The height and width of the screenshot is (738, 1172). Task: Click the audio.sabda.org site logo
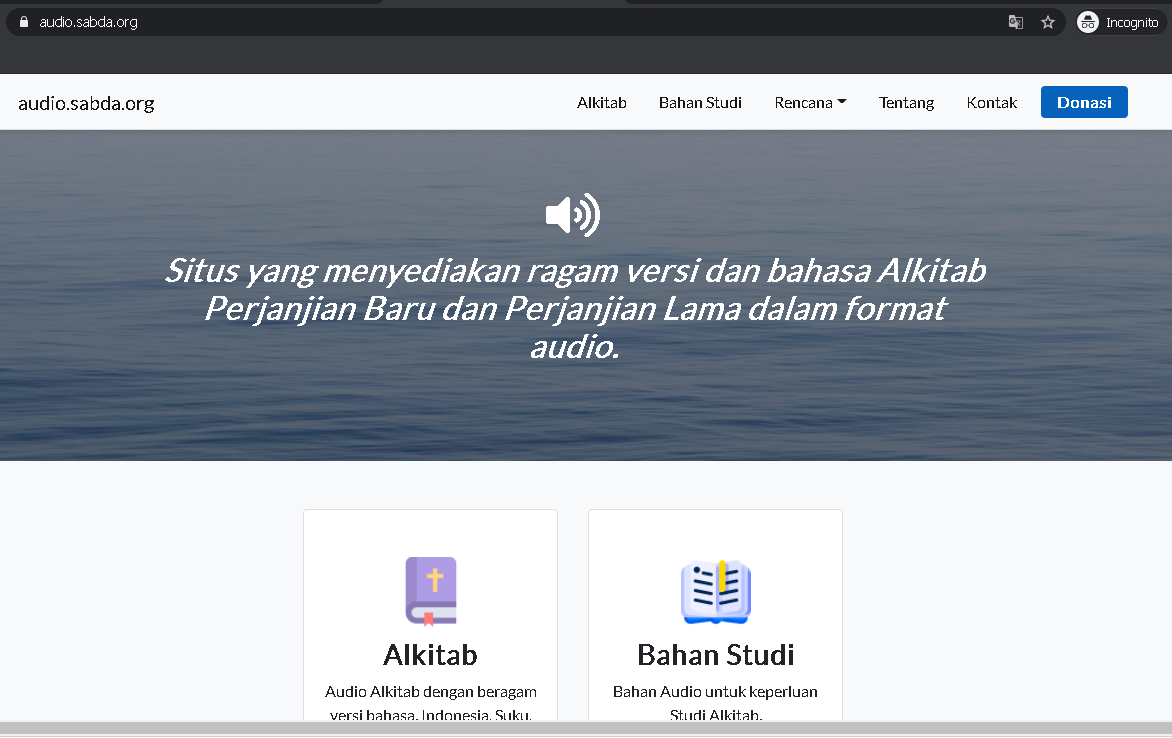[86, 103]
